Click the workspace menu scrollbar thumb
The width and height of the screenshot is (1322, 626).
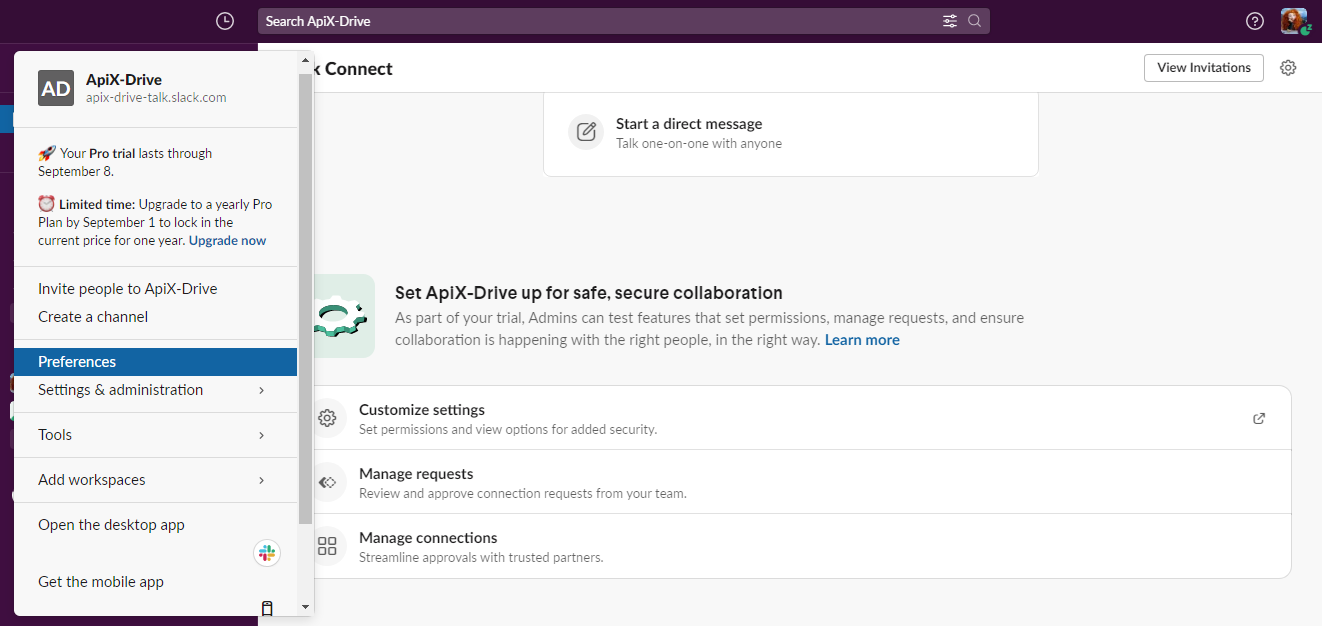tap(305, 297)
